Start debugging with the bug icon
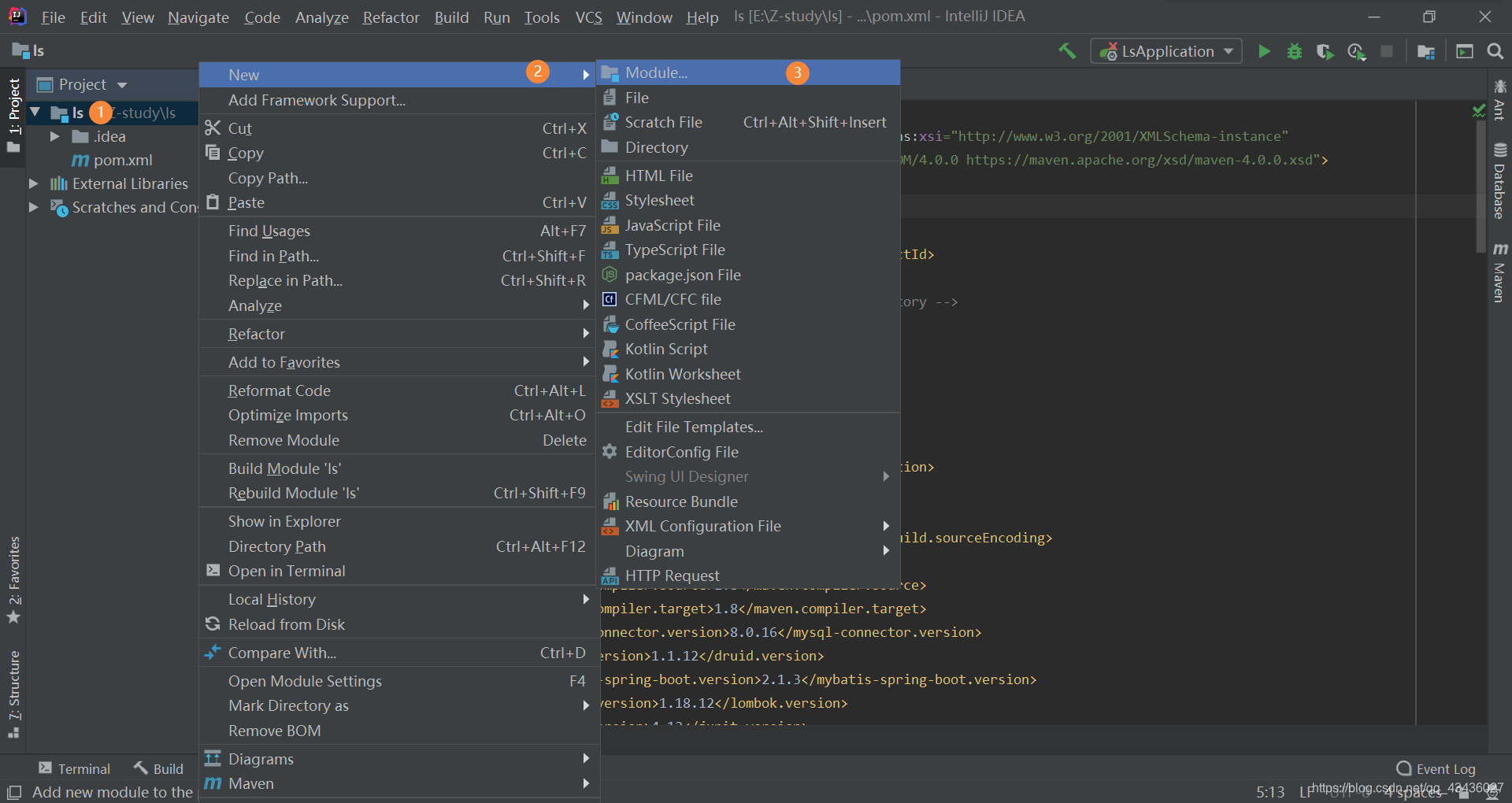 point(1294,51)
